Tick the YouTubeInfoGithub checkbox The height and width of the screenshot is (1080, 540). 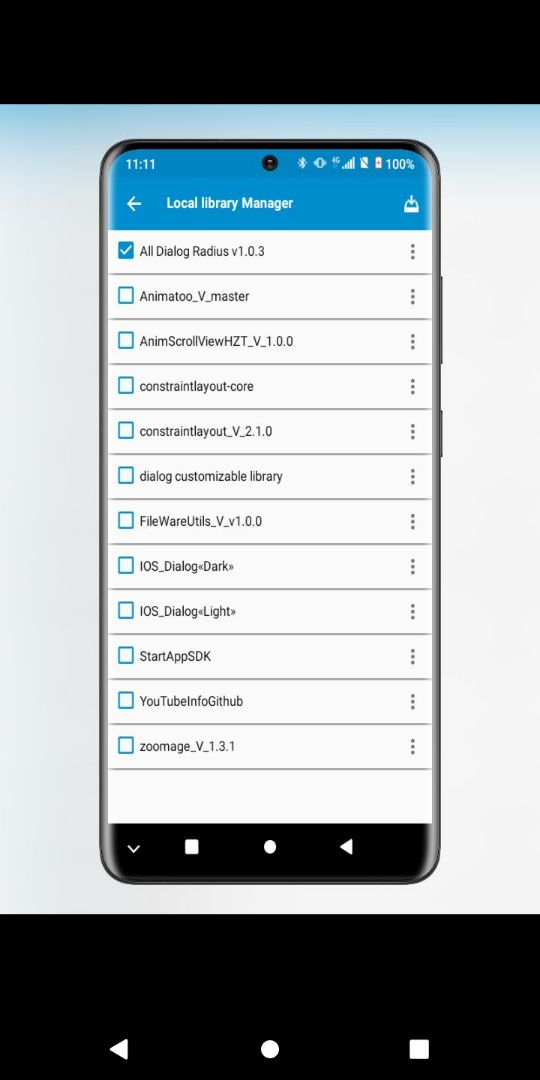(x=125, y=700)
